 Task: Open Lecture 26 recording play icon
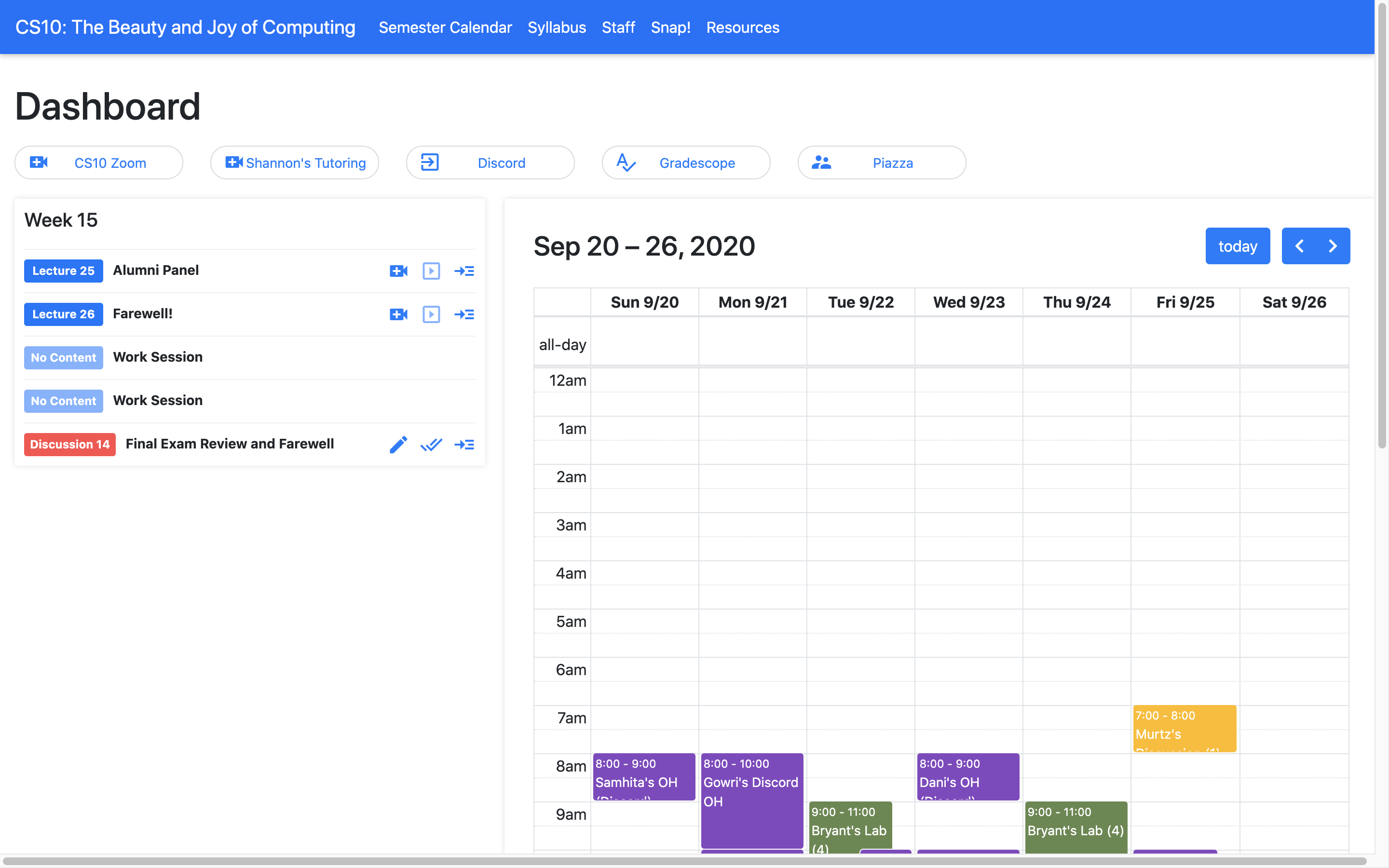point(431,314)
